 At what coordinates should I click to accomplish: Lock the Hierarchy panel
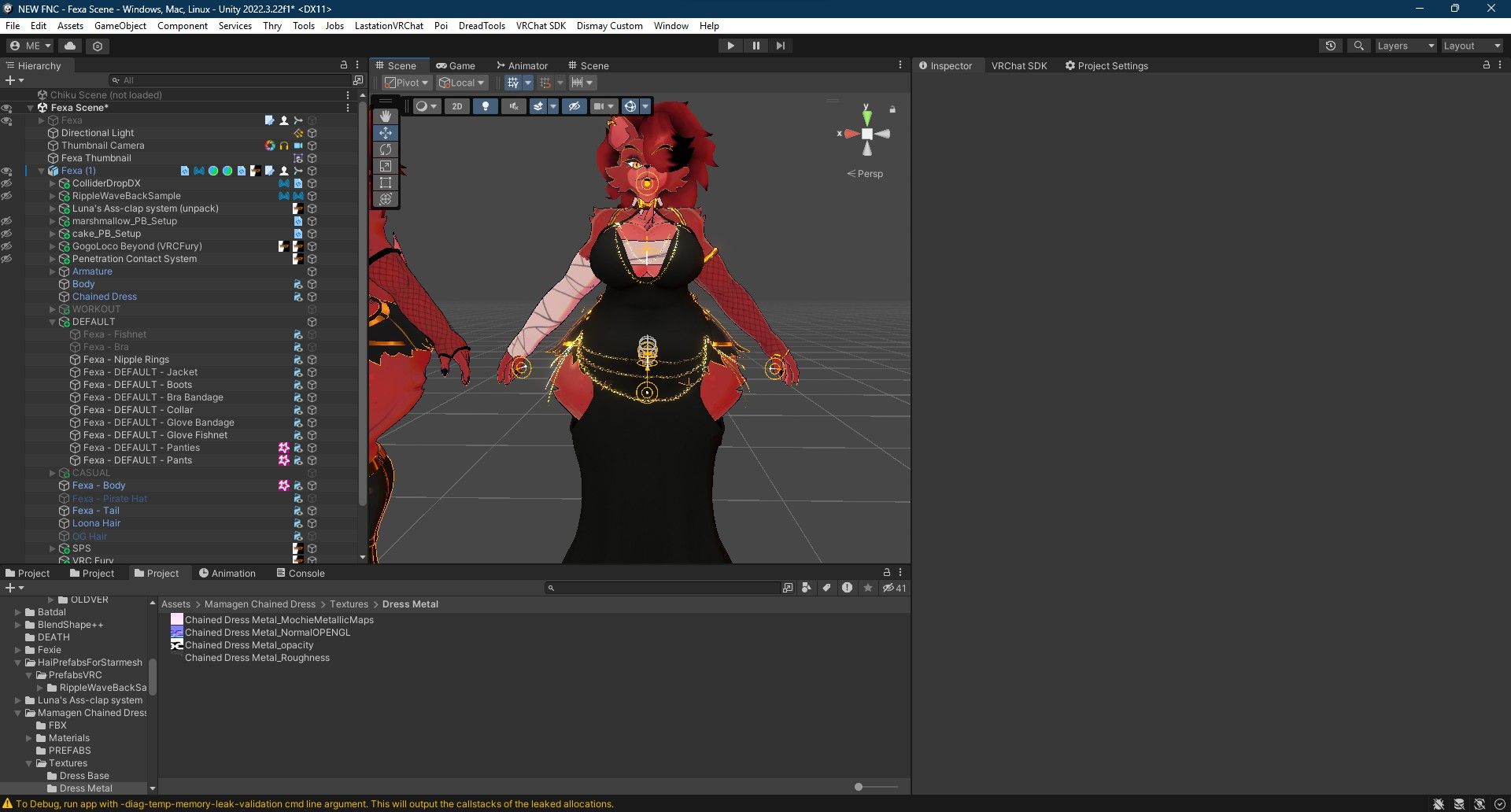pos(343,65)
